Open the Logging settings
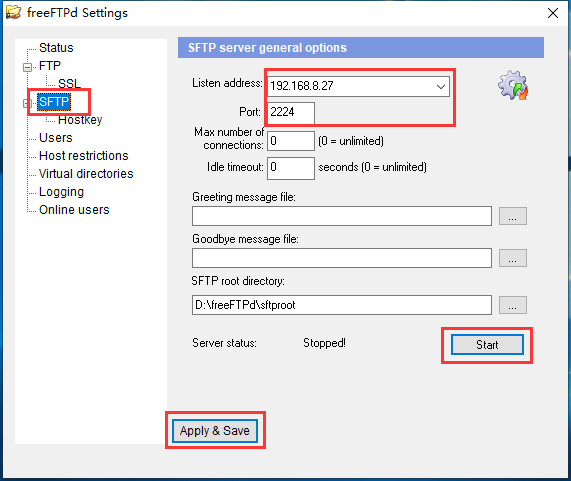The height and width of the screenshot is (481, 571). point(61,192)
